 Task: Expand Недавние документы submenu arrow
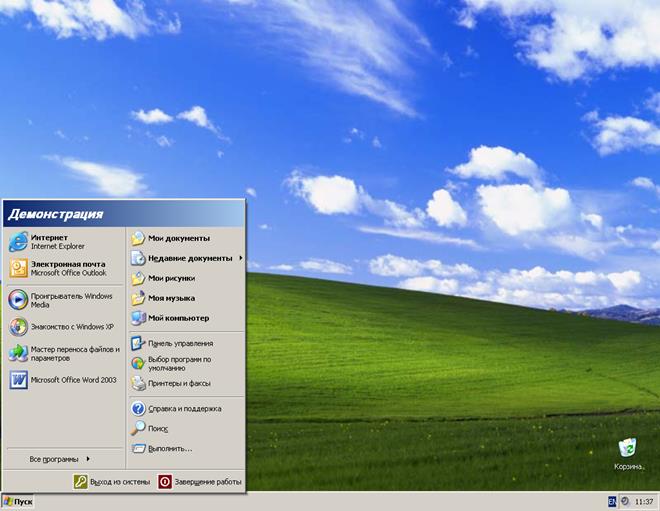pyautogui.click(x=241, y=258)
